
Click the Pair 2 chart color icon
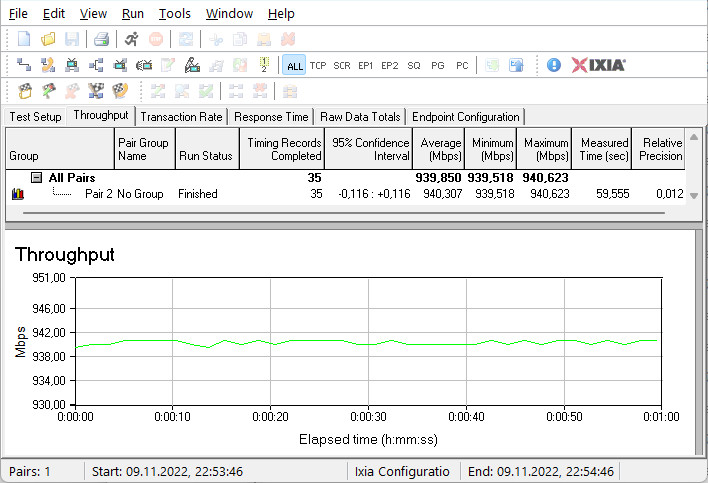[x=18, y=194]
